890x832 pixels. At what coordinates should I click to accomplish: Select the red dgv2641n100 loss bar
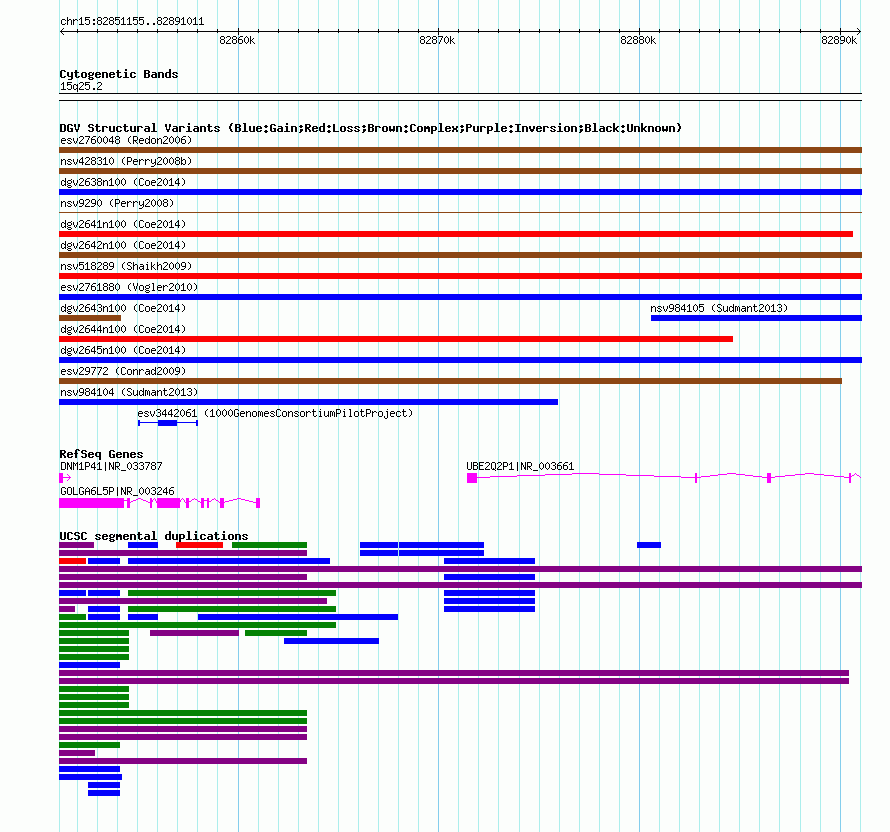tap(456, 234)
